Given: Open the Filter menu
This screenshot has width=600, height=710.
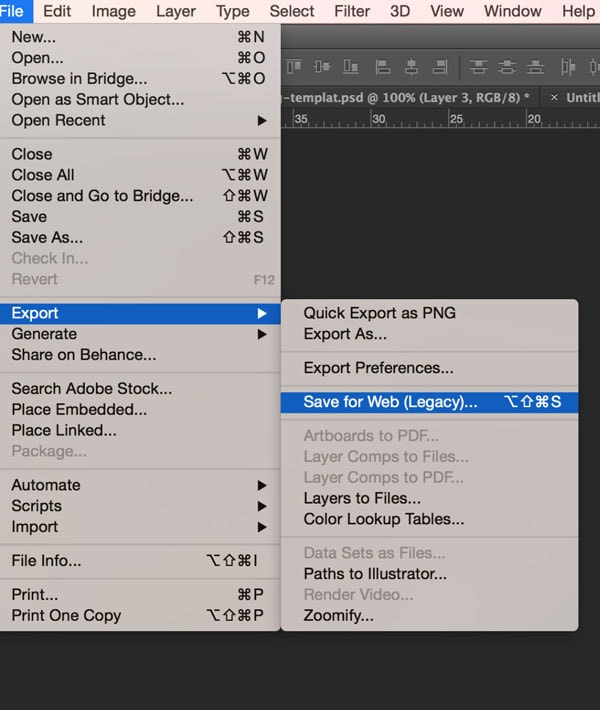Looking at the screenshot, I should coord(352,11).
